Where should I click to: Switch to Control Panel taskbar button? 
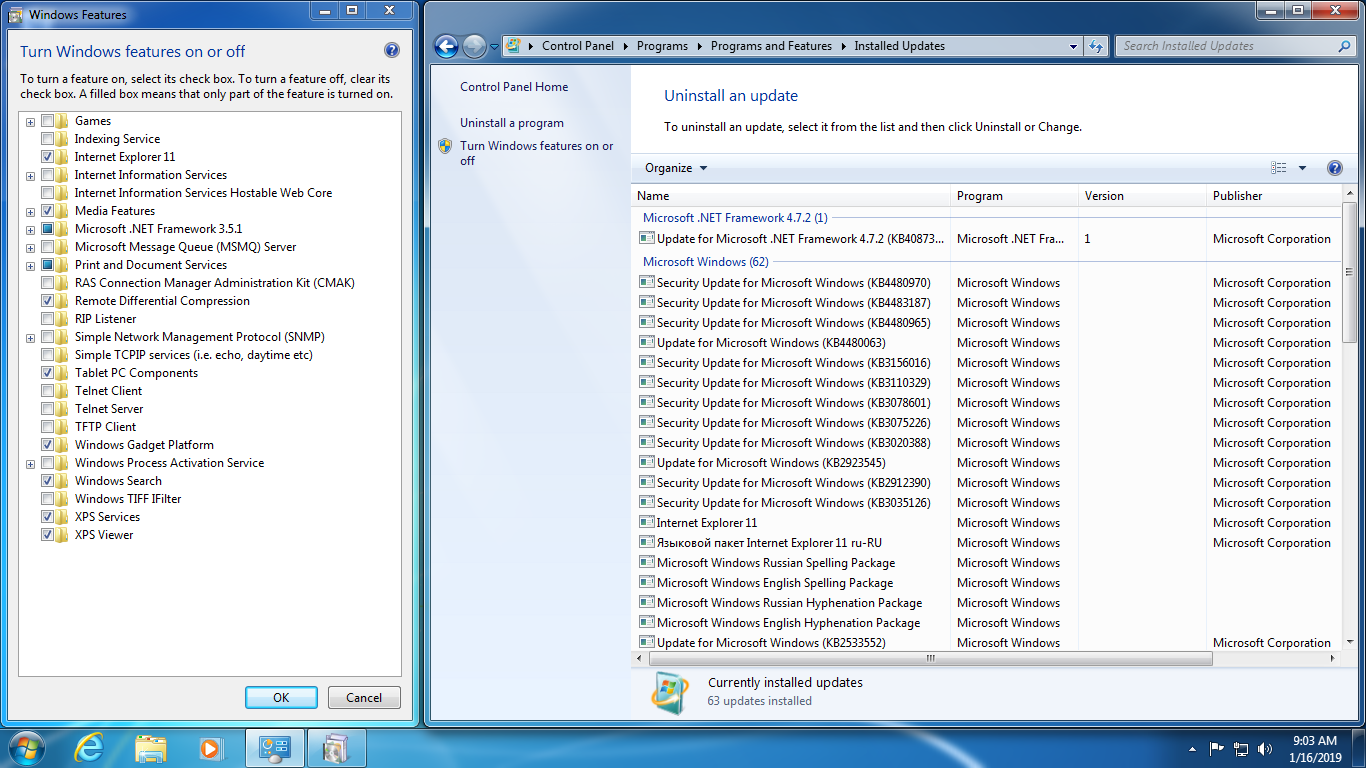(x=274, y=748)
